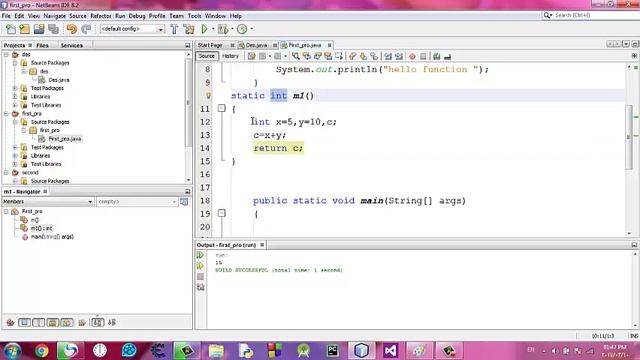Toggle Show Non-Public Members filter in Navigator
The width and height of the screenshot is (640, 360).
coord(53,322)
